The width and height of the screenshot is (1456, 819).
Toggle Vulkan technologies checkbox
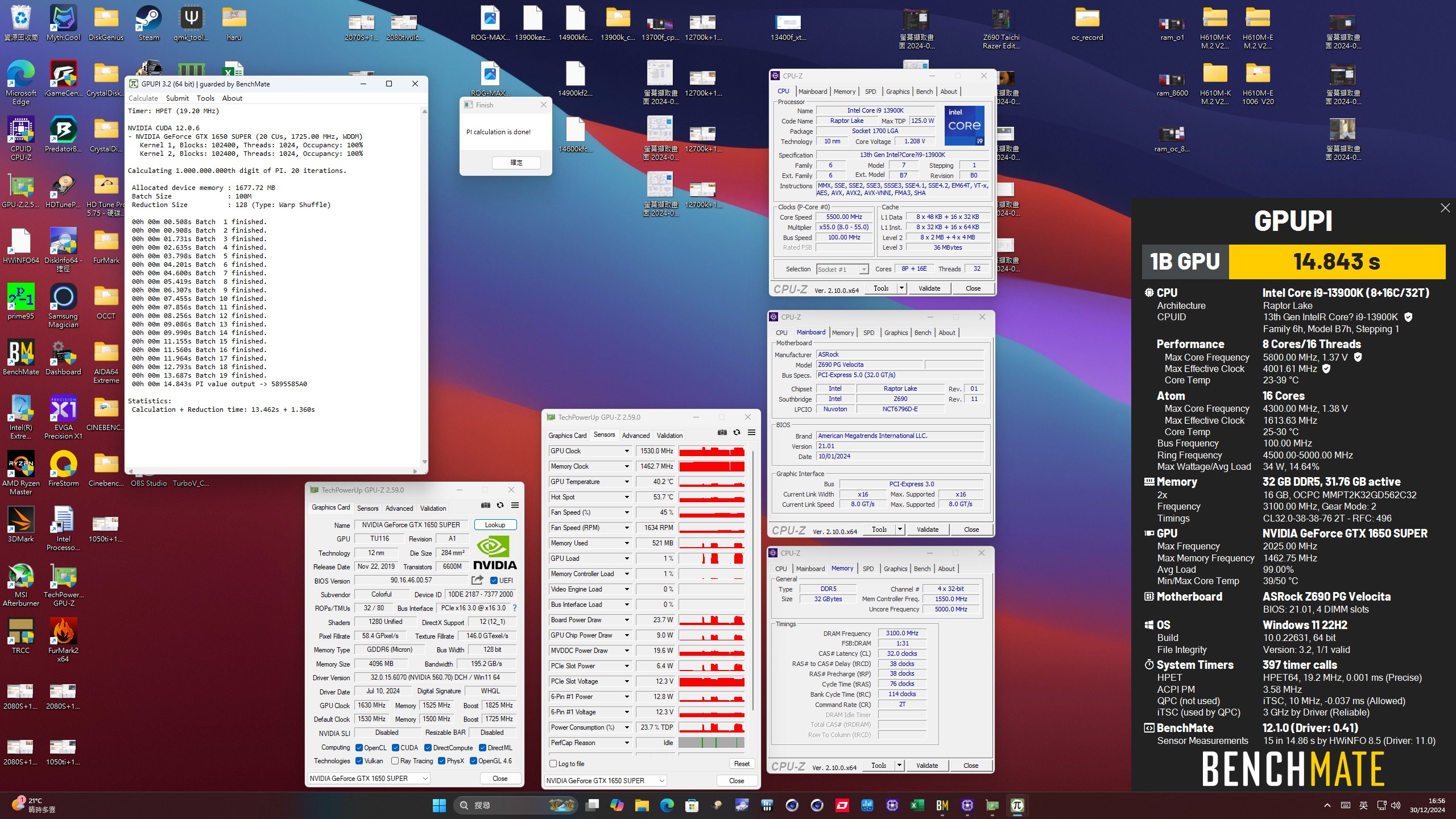pyautogui.click(x=359, y=761)
